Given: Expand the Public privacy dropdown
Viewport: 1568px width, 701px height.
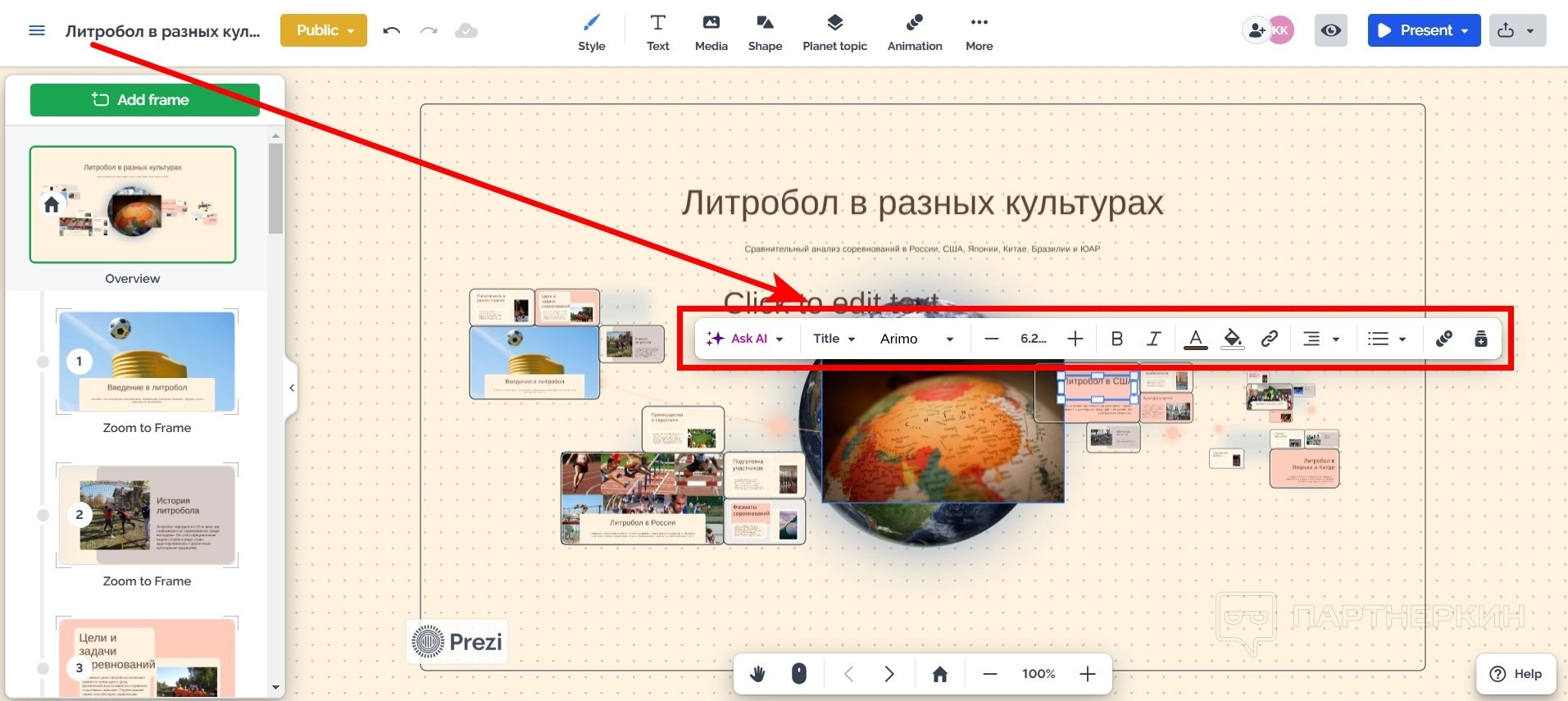Looking at the screenshot, I should pyautogui.click(x=324, y=30).
